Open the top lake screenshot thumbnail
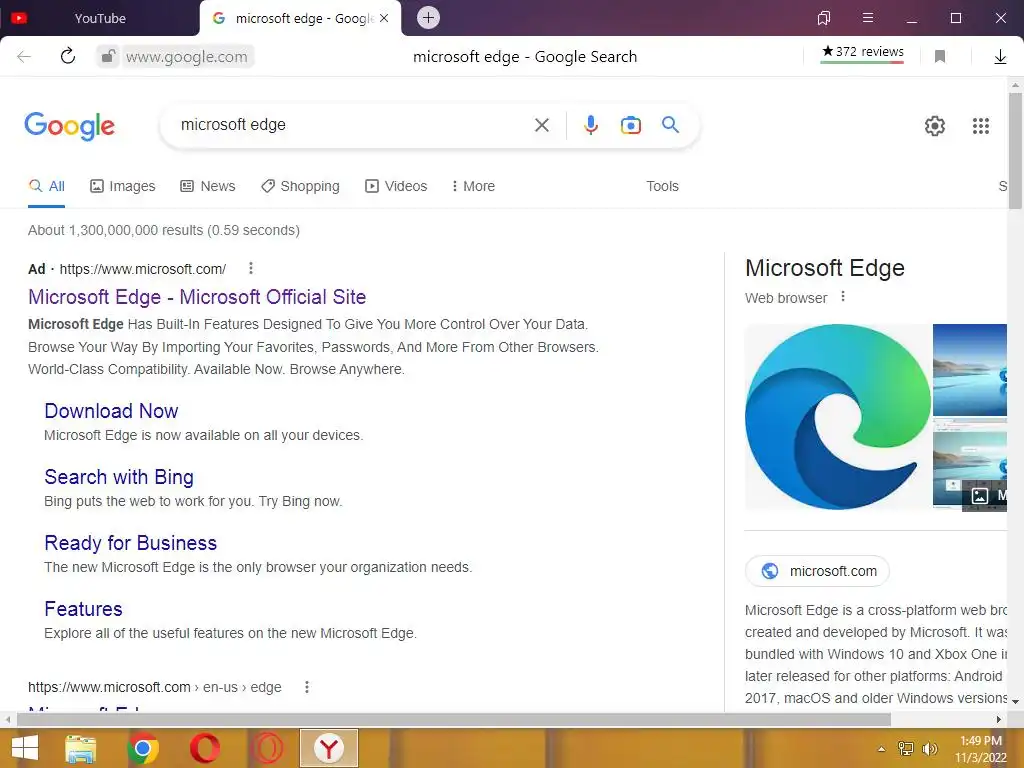Image resolution: width=1024 pixels, height=768 pixels. coord(970,370)
